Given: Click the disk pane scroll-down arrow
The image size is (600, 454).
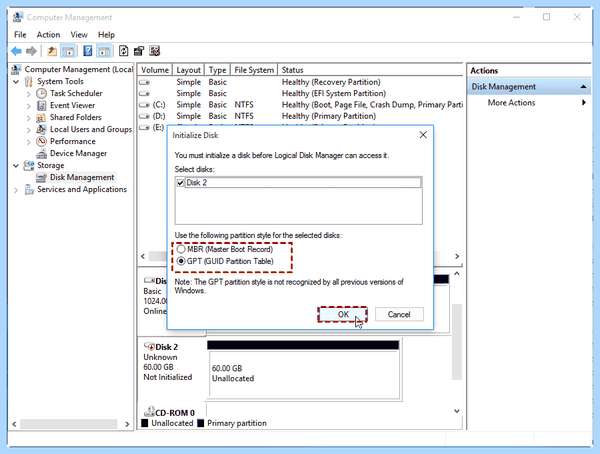Looking at the screenshot, I should [457, 411].
